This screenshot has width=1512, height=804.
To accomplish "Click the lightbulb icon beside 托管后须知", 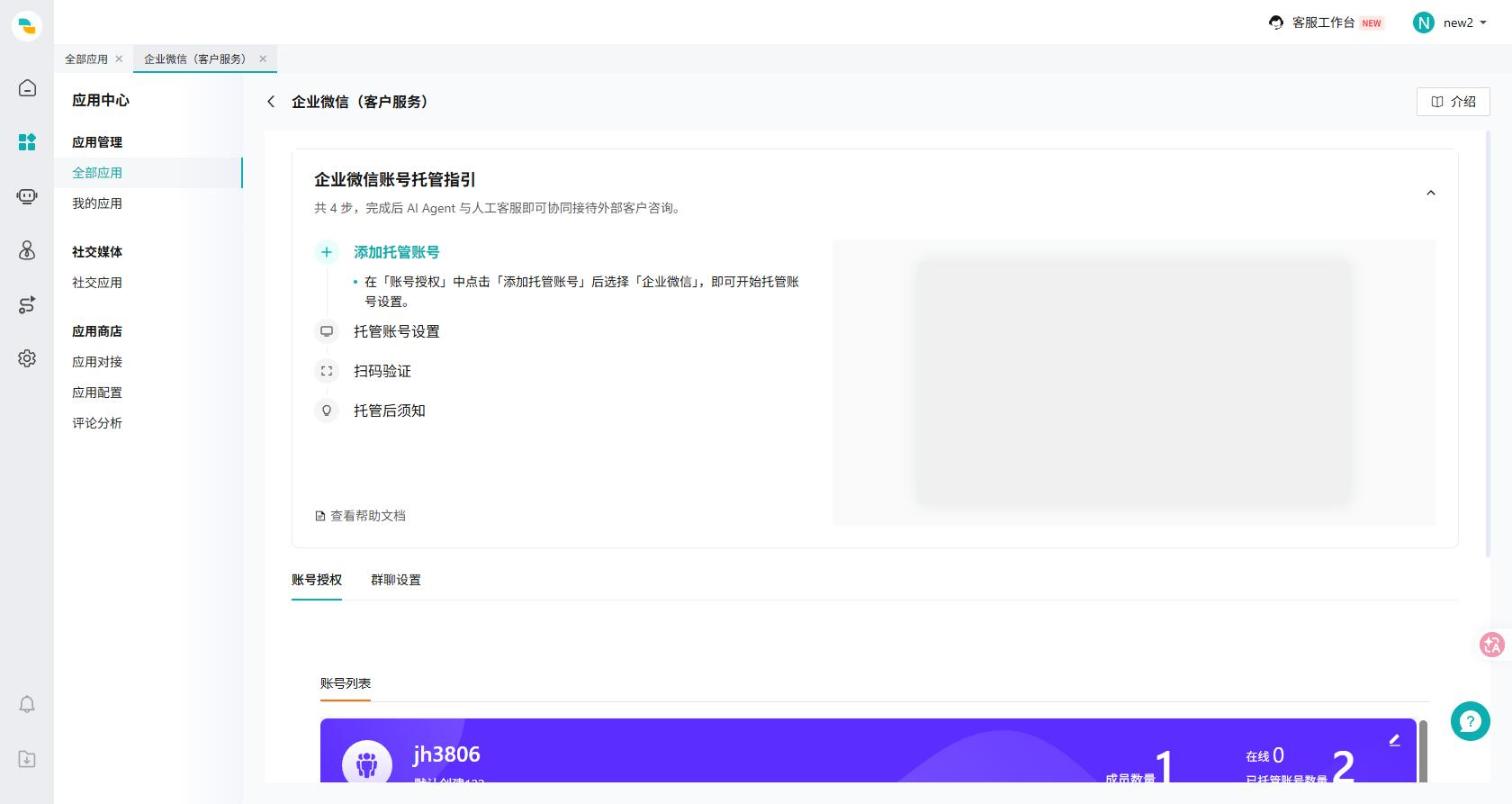I will point(326,410).
